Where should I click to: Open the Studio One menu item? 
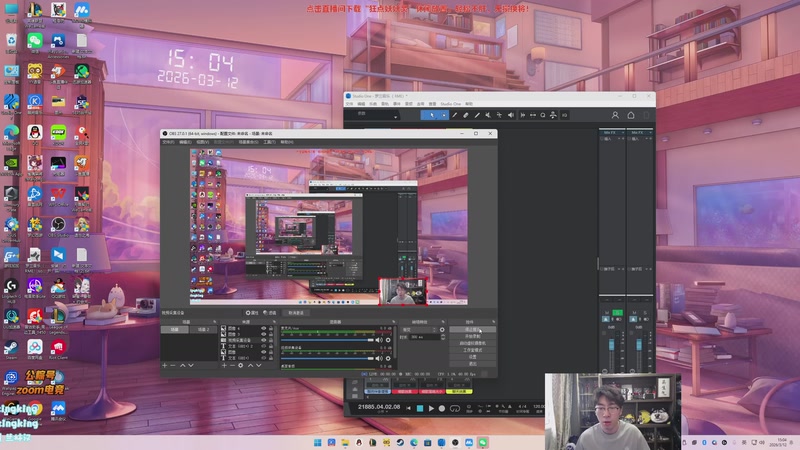[451, 104]
